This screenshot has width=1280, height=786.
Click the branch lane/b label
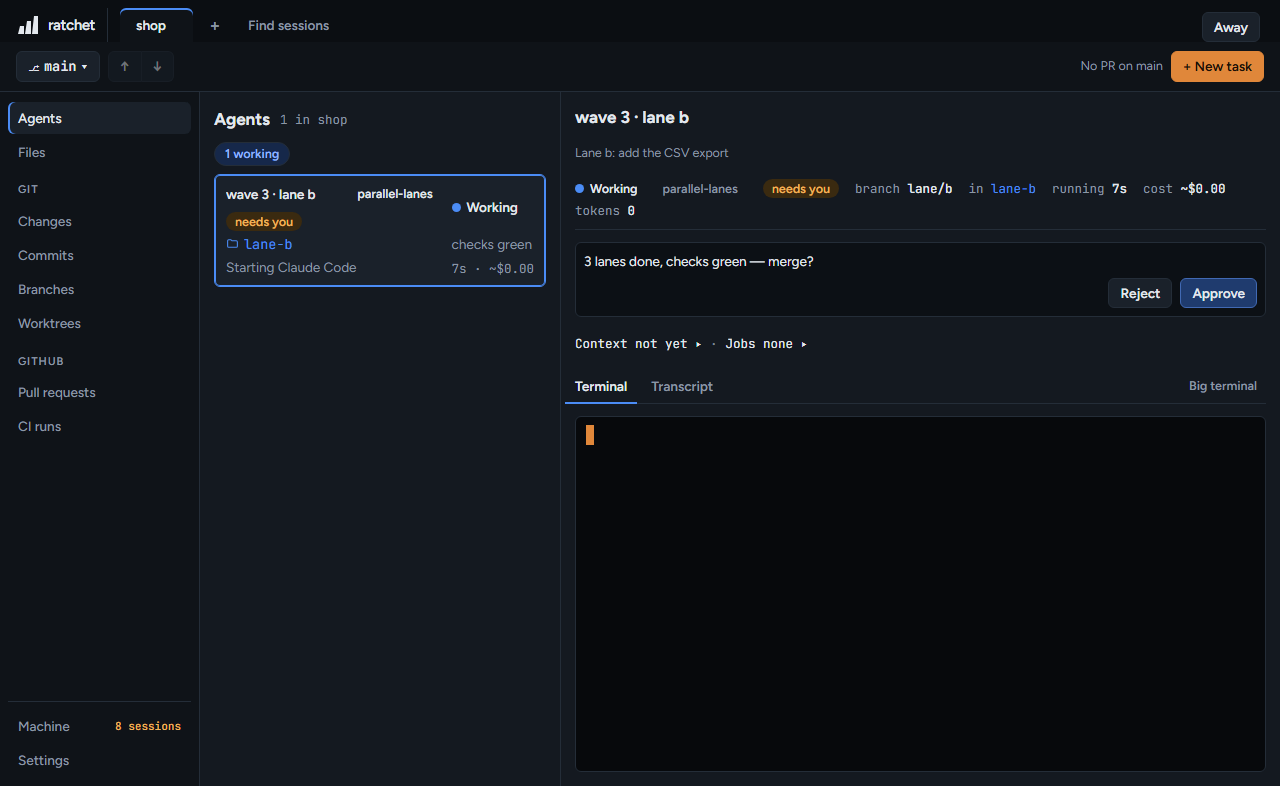click(904, 189)
